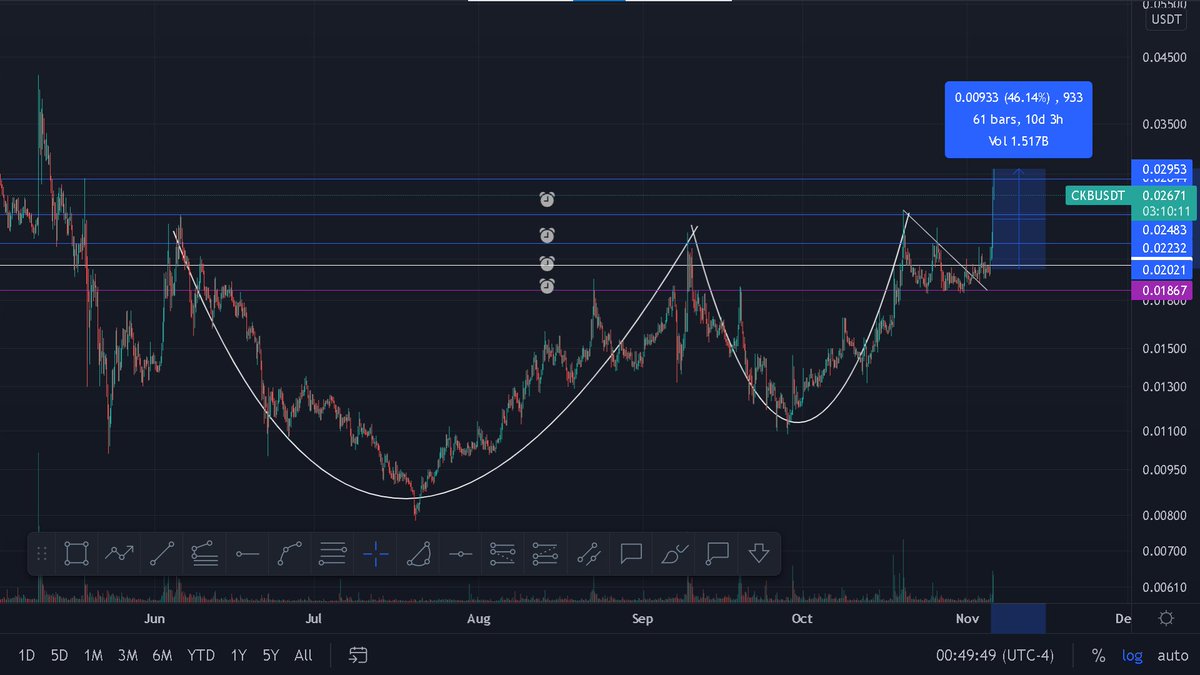
Task: Select the Fib Retracement tool
Action: (x=205, y=553)
